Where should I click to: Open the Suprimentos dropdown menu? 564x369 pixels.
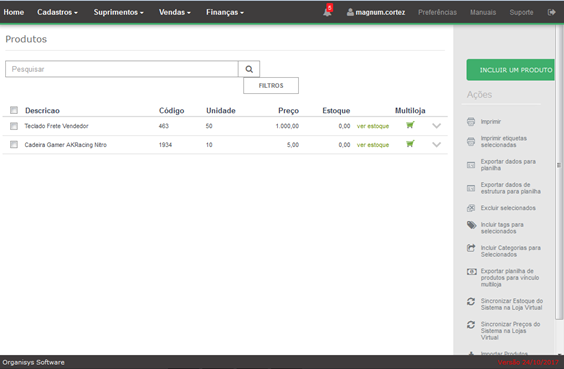pyautogui.click(x=118, y=12)
